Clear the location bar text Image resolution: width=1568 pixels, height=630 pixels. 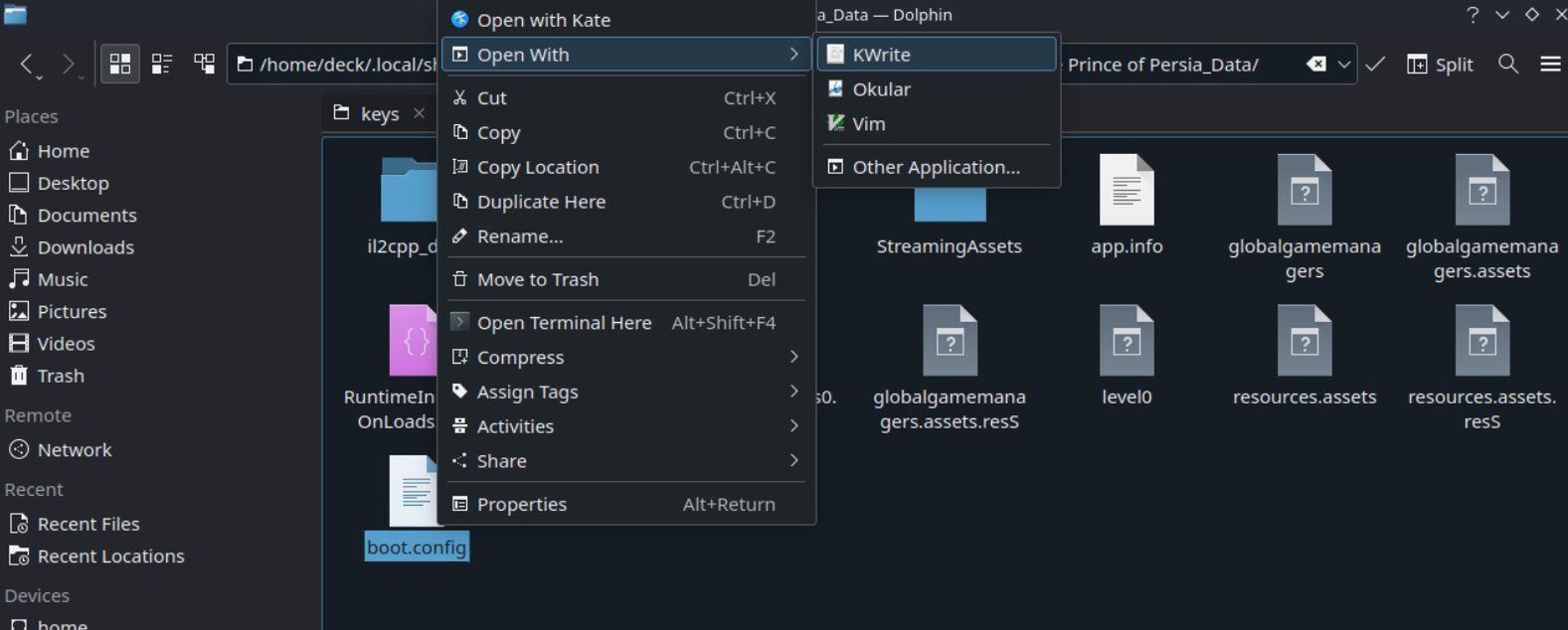tap(1315, 65)
